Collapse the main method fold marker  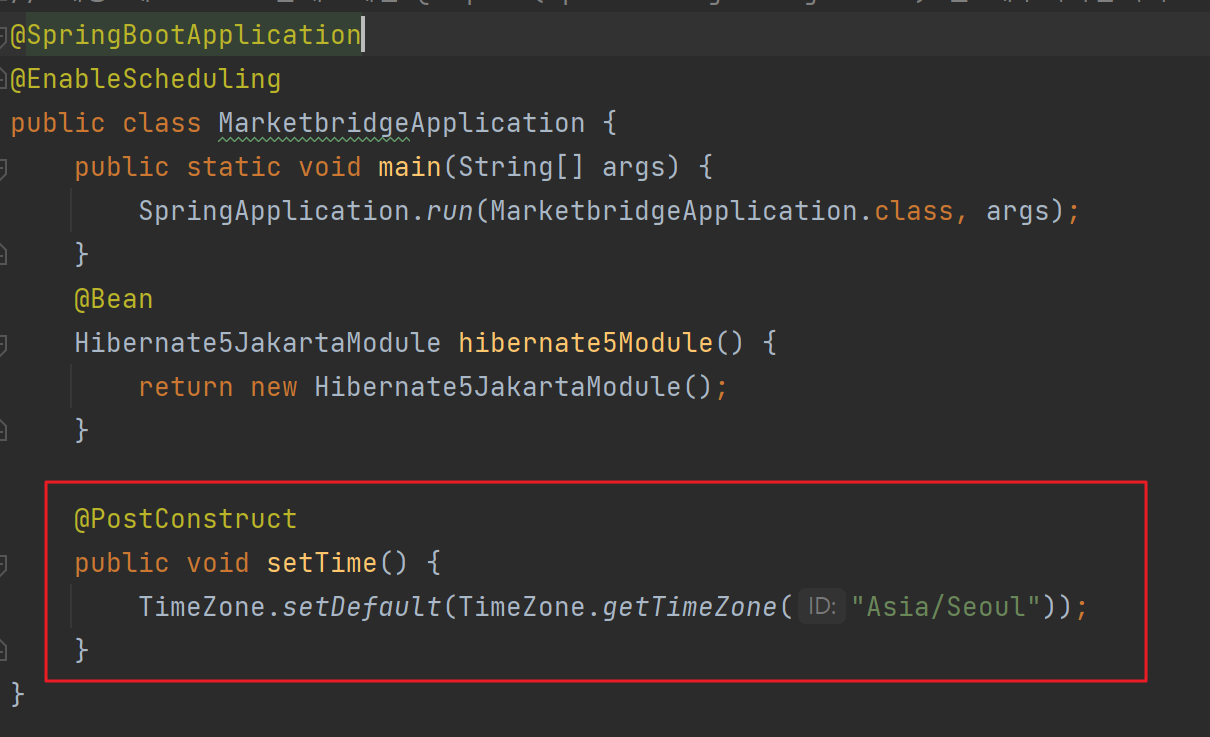(x=3, y=169)
